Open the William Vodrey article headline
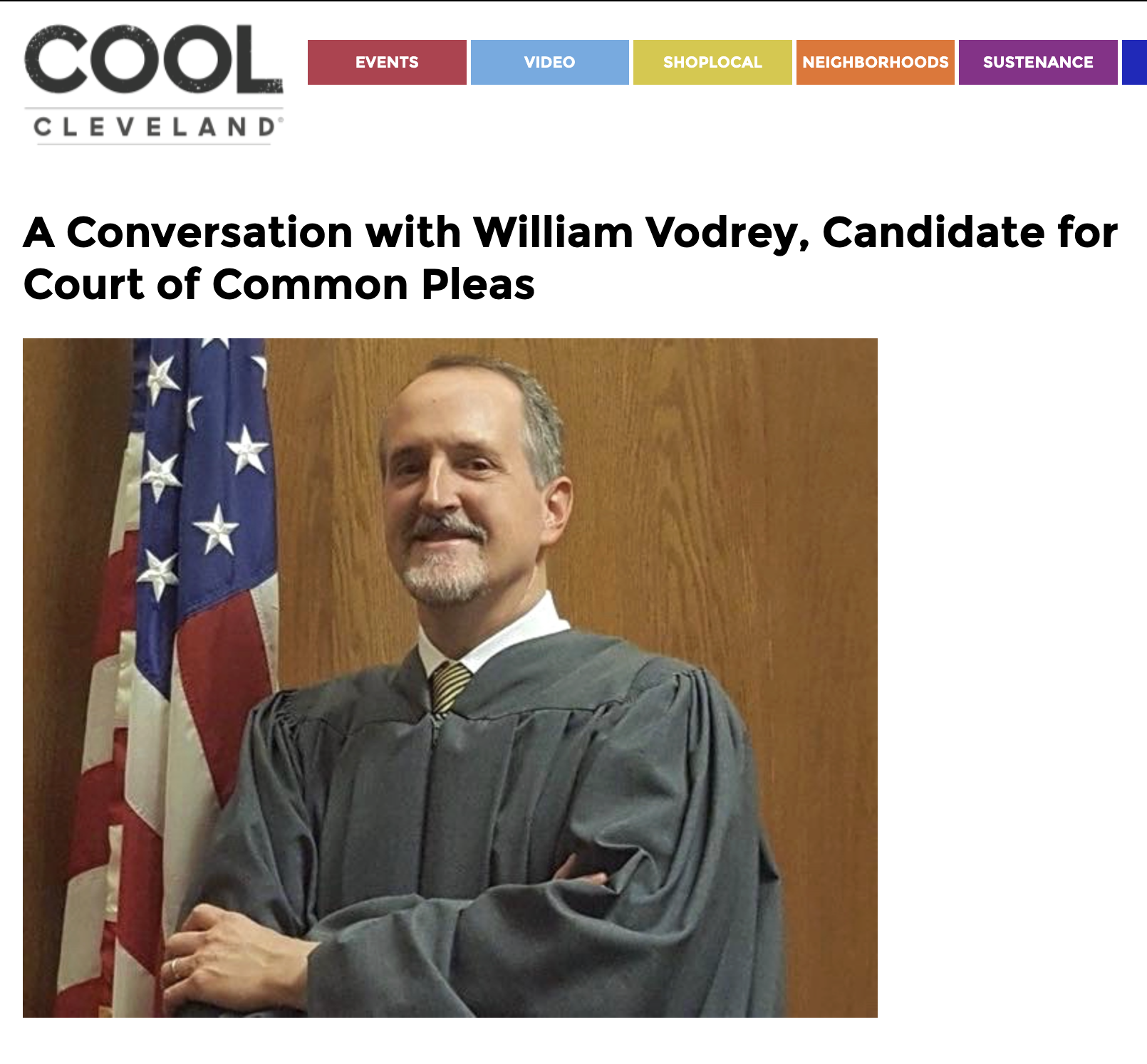 pyautogui.click(x=570, y=233)
